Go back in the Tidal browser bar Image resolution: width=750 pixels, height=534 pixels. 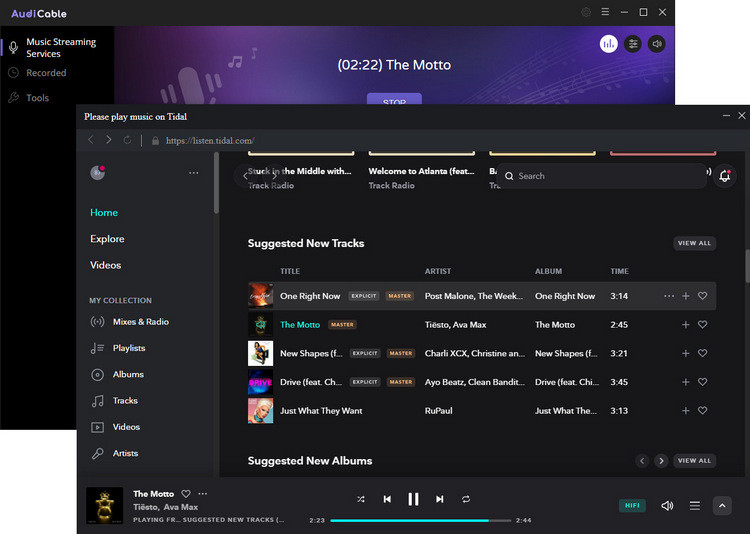coord(91,140)
